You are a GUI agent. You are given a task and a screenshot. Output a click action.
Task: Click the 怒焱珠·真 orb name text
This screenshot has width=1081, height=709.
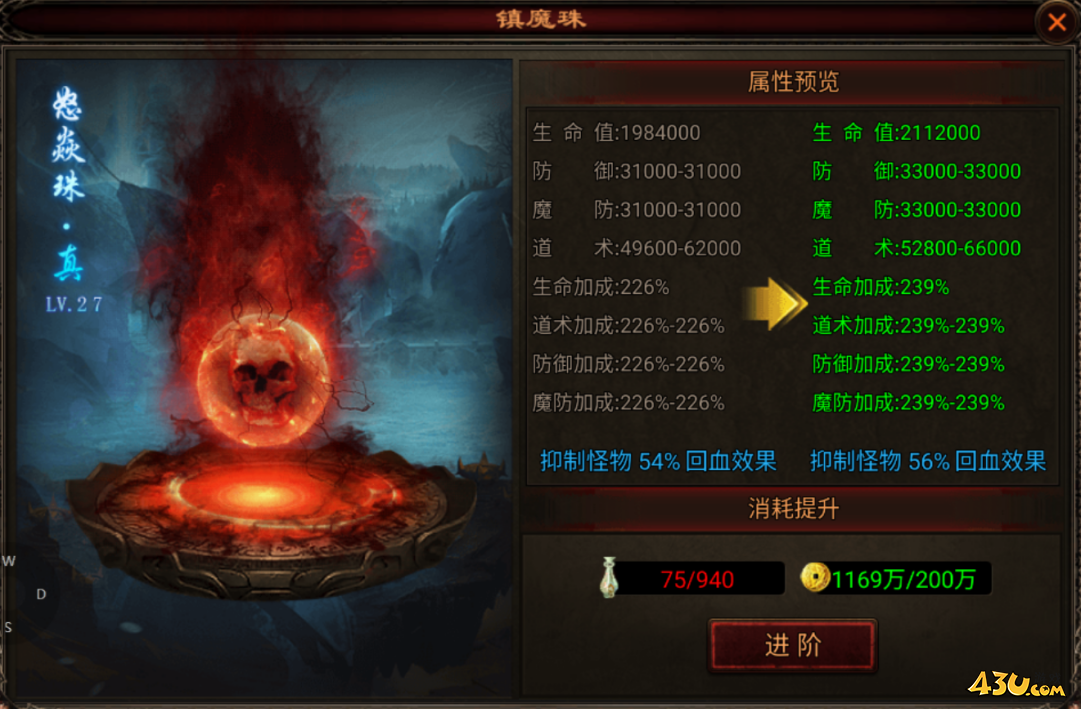pyautogui.click(x=68, y=183)
